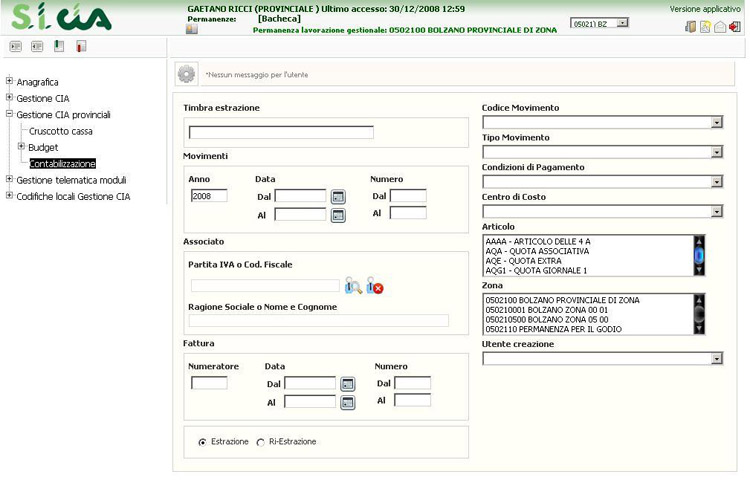Click the green panel layout icon

coord(59,46)
